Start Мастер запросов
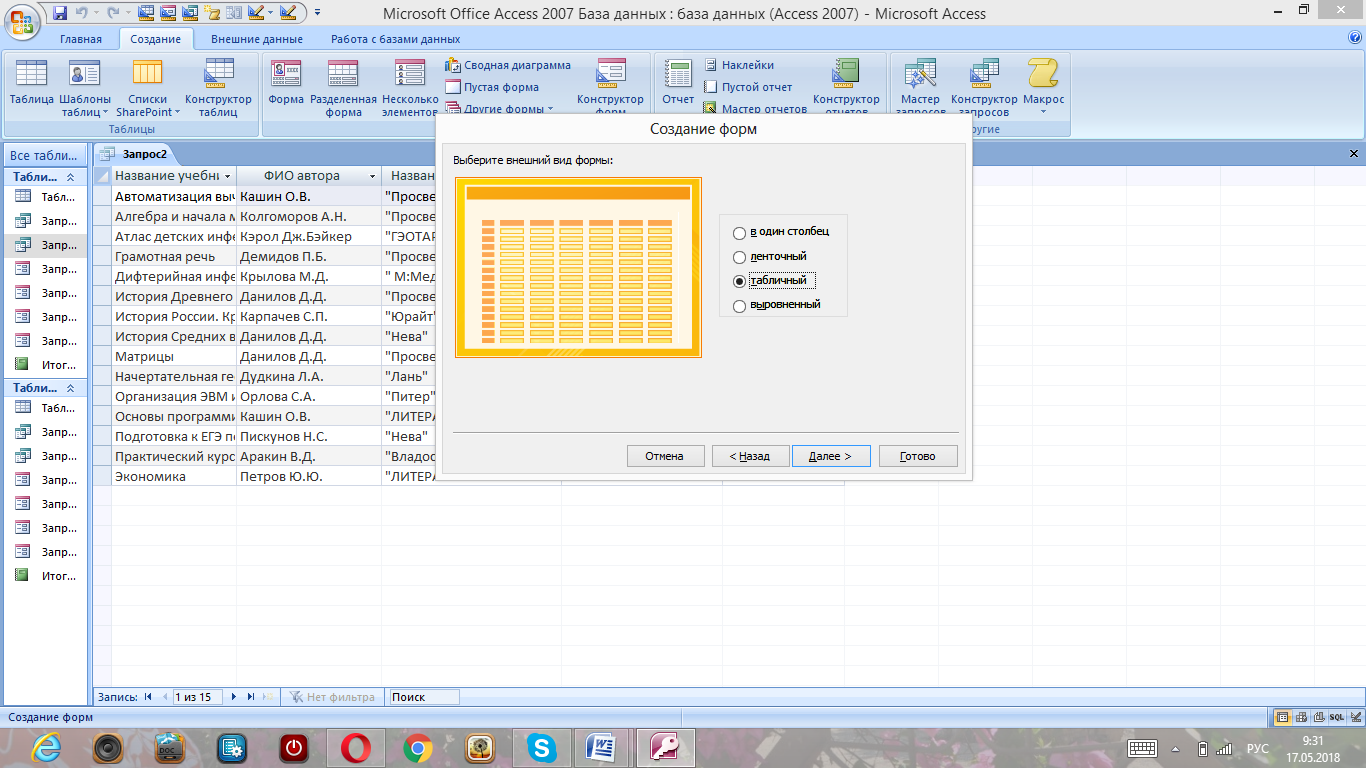Image resolution: width=1366 pixels, height=768 pixels. (x=920, y=88)
